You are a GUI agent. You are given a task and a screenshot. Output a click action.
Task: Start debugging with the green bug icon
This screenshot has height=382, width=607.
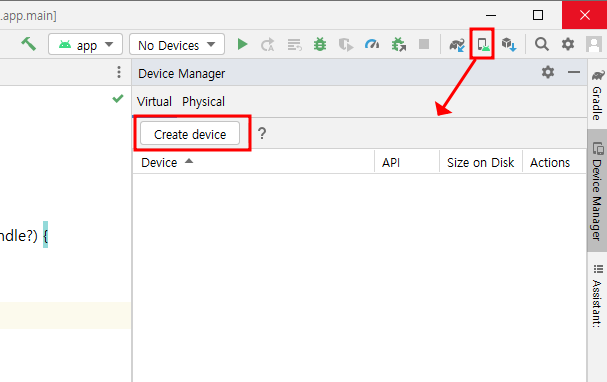point(320,45)
